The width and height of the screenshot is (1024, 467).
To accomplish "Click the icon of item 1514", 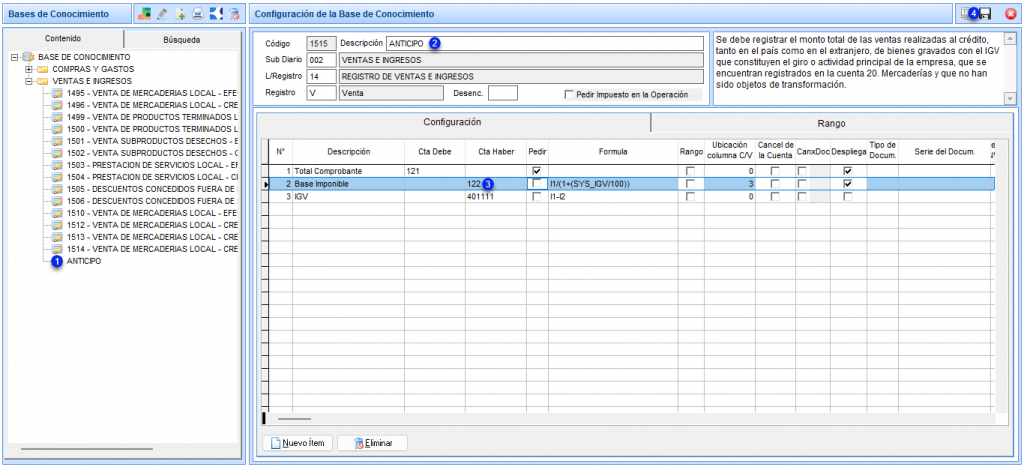I will 58,250.
